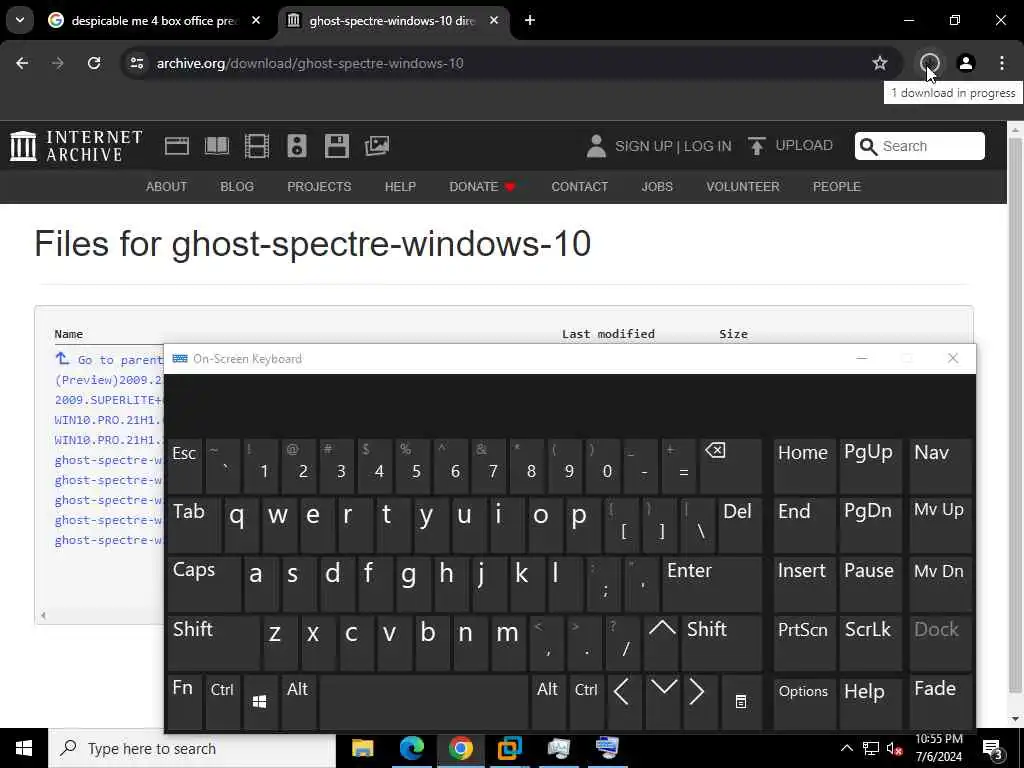Image resolution: width=1024 pixels, height=768 pixels.
Task: Click the Fade key
Action: pos(941,702)
